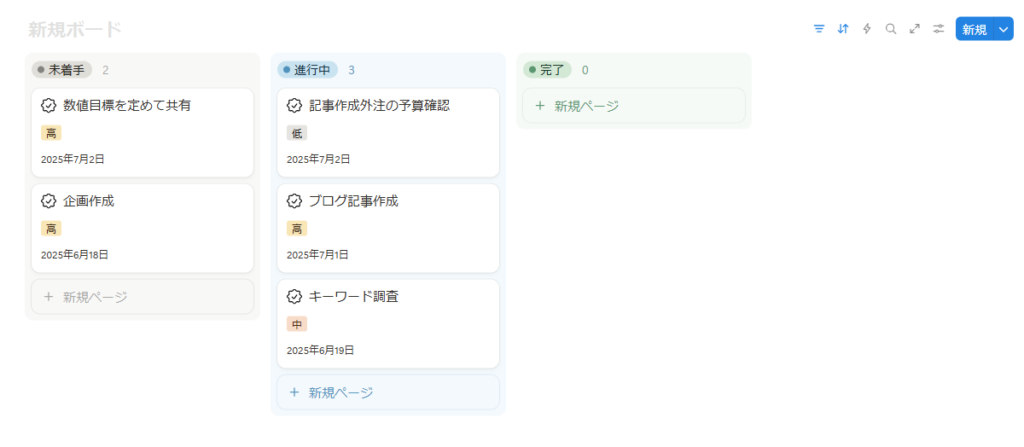Click the search magnifier icon
The width and height of the screenshot is (1024, 447).
tap(891, 29)
